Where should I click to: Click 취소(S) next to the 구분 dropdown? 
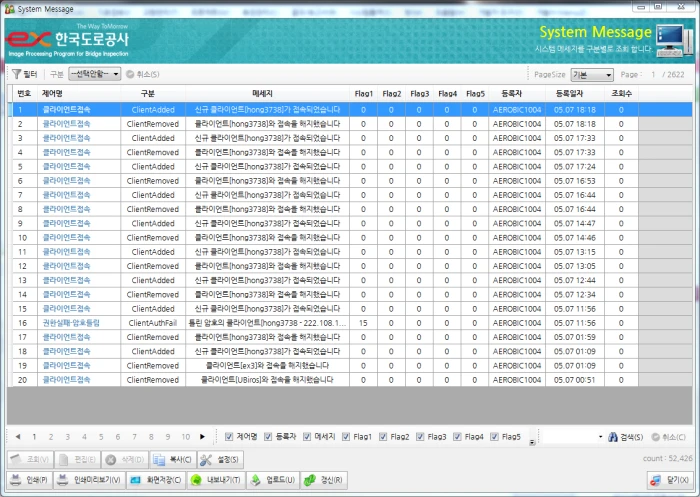(x=143, y=74)
